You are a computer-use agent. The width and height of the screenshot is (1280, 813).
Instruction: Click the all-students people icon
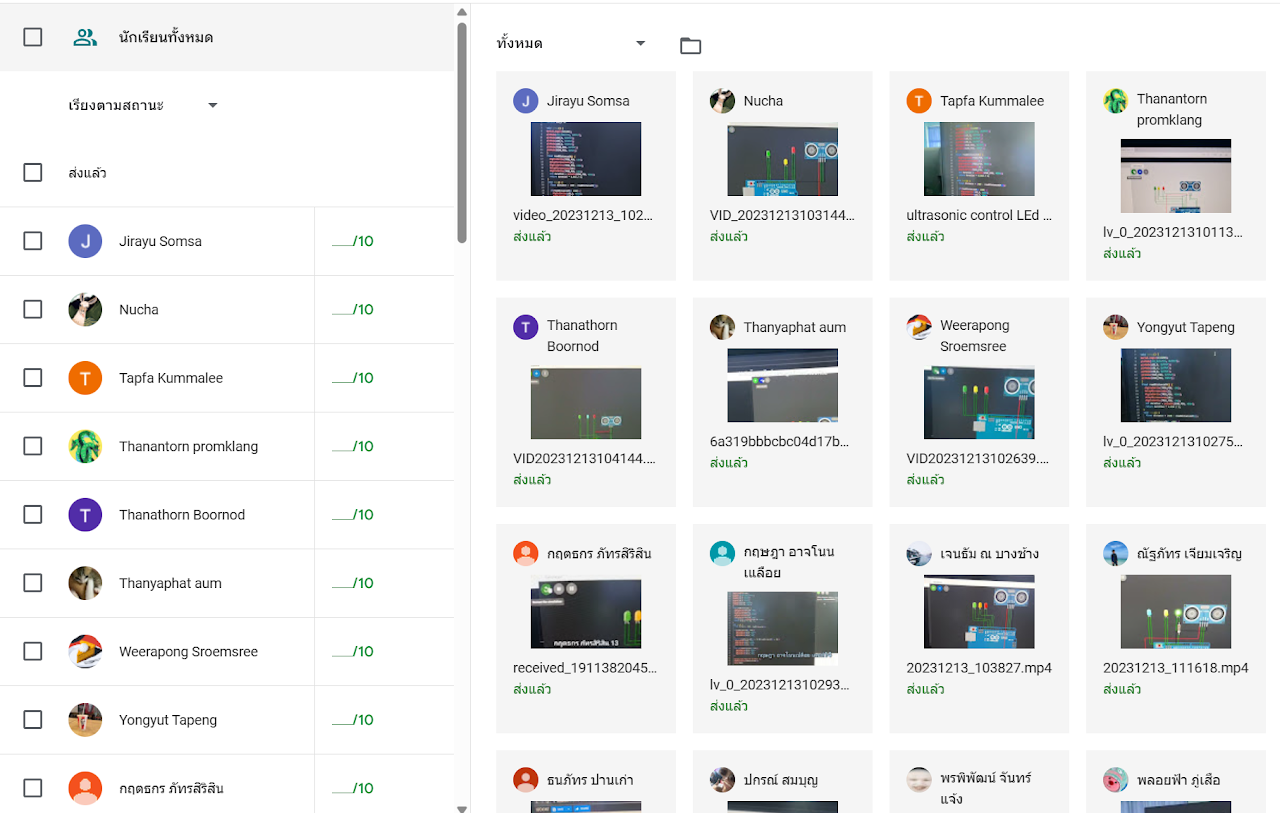pos(85,38)
